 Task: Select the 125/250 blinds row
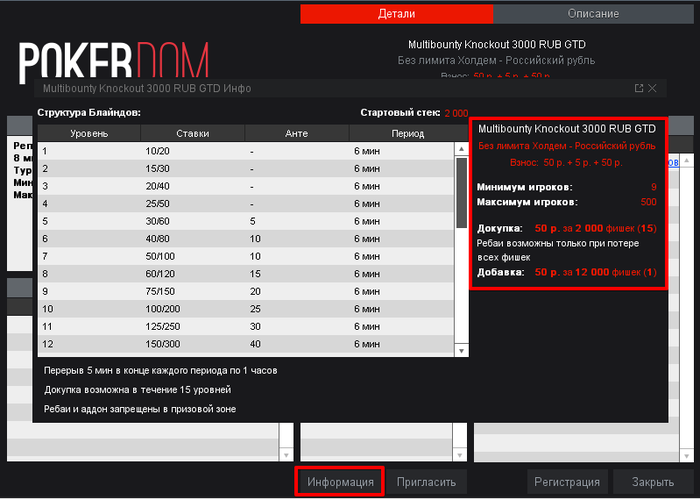(246, 326)
